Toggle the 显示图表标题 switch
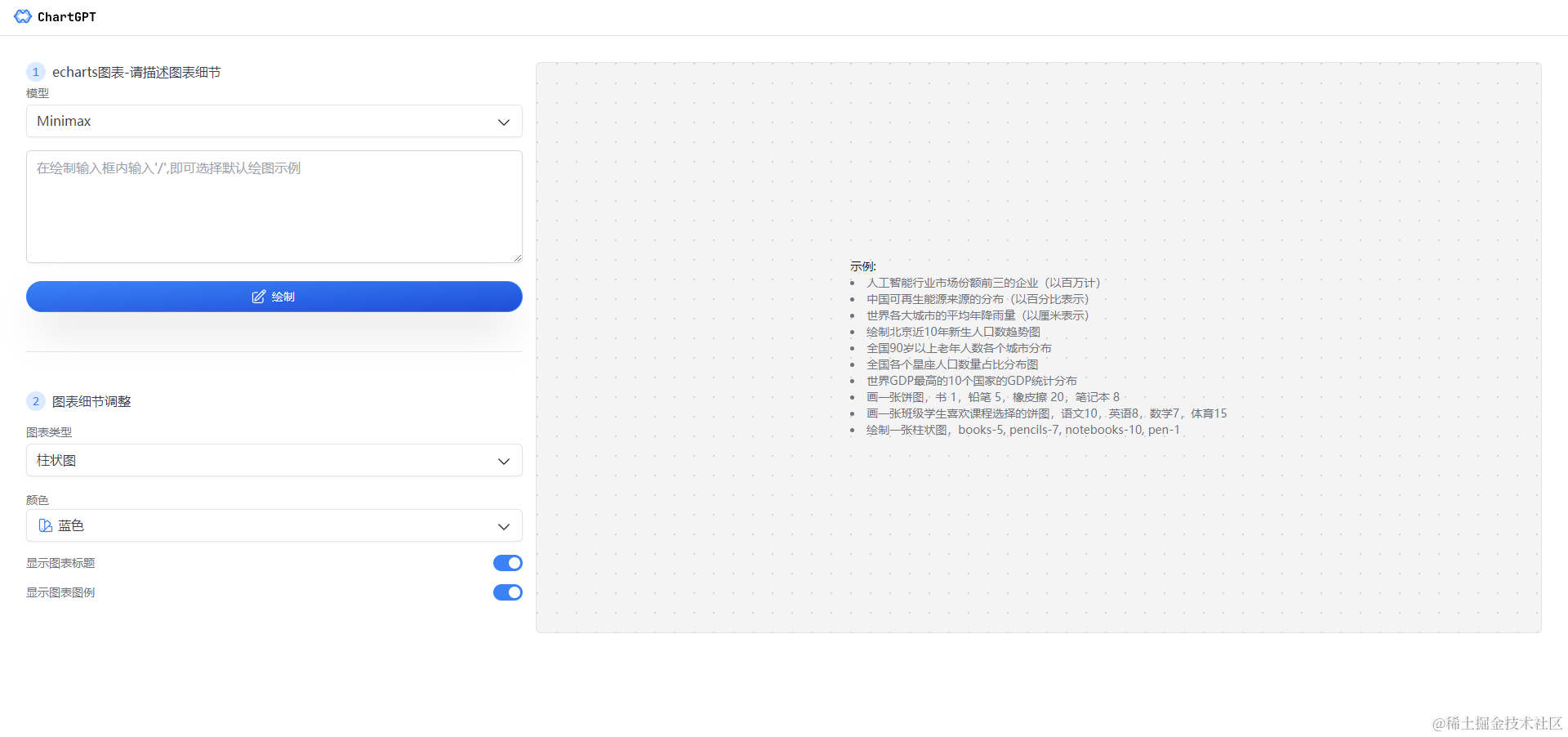Image resolution: width=1568 pixels, height=737 pixels. pyautogui.click(x=508, y=563)
